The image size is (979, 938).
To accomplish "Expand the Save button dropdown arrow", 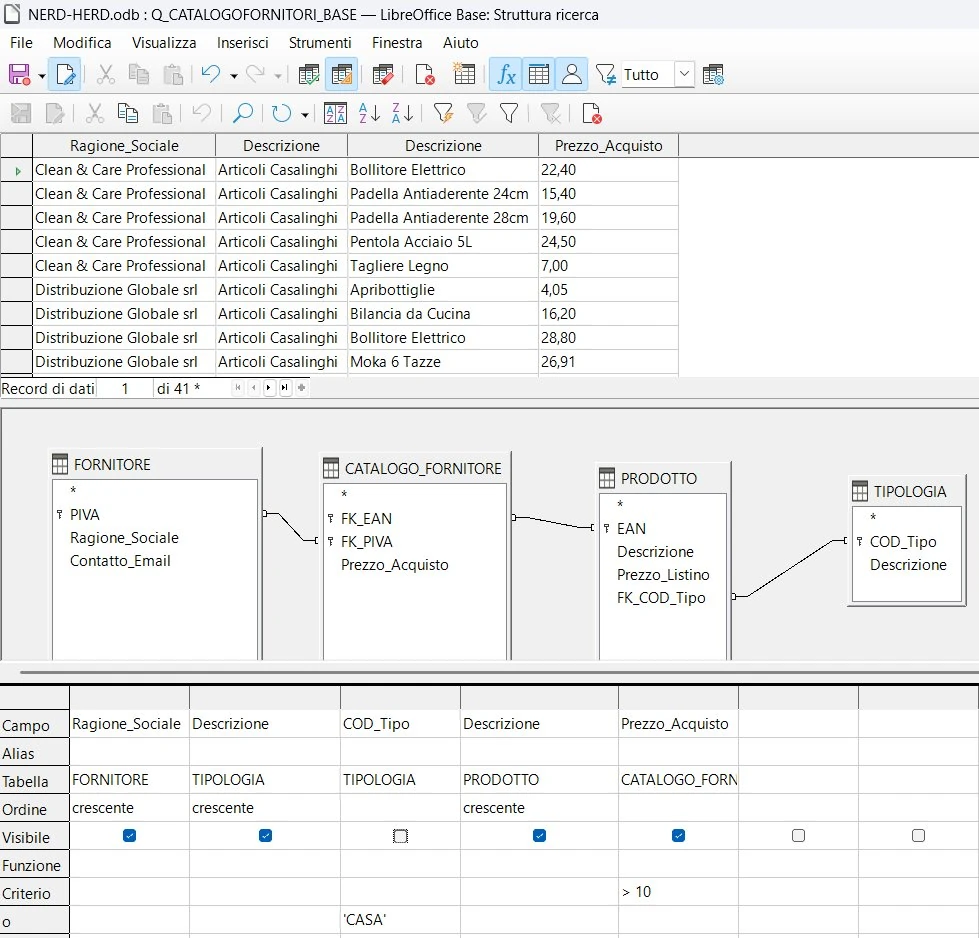I will pyautogui.click(x=42, y=76).
